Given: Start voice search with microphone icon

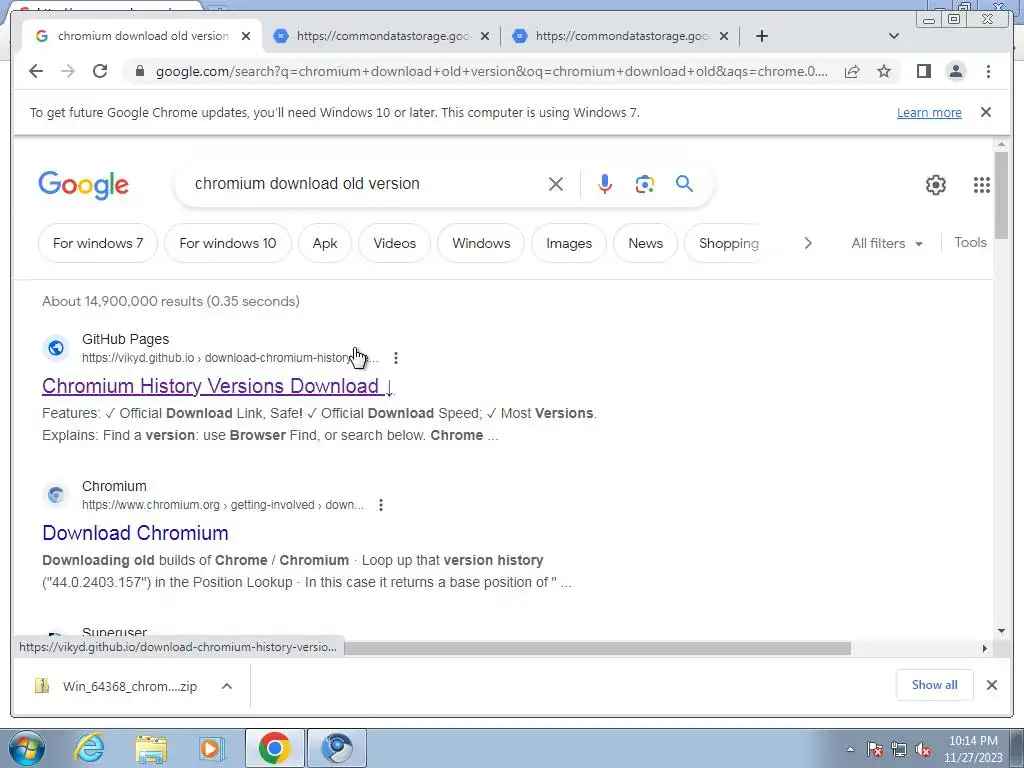Looking at the screenshot, I should coord(605,184).
